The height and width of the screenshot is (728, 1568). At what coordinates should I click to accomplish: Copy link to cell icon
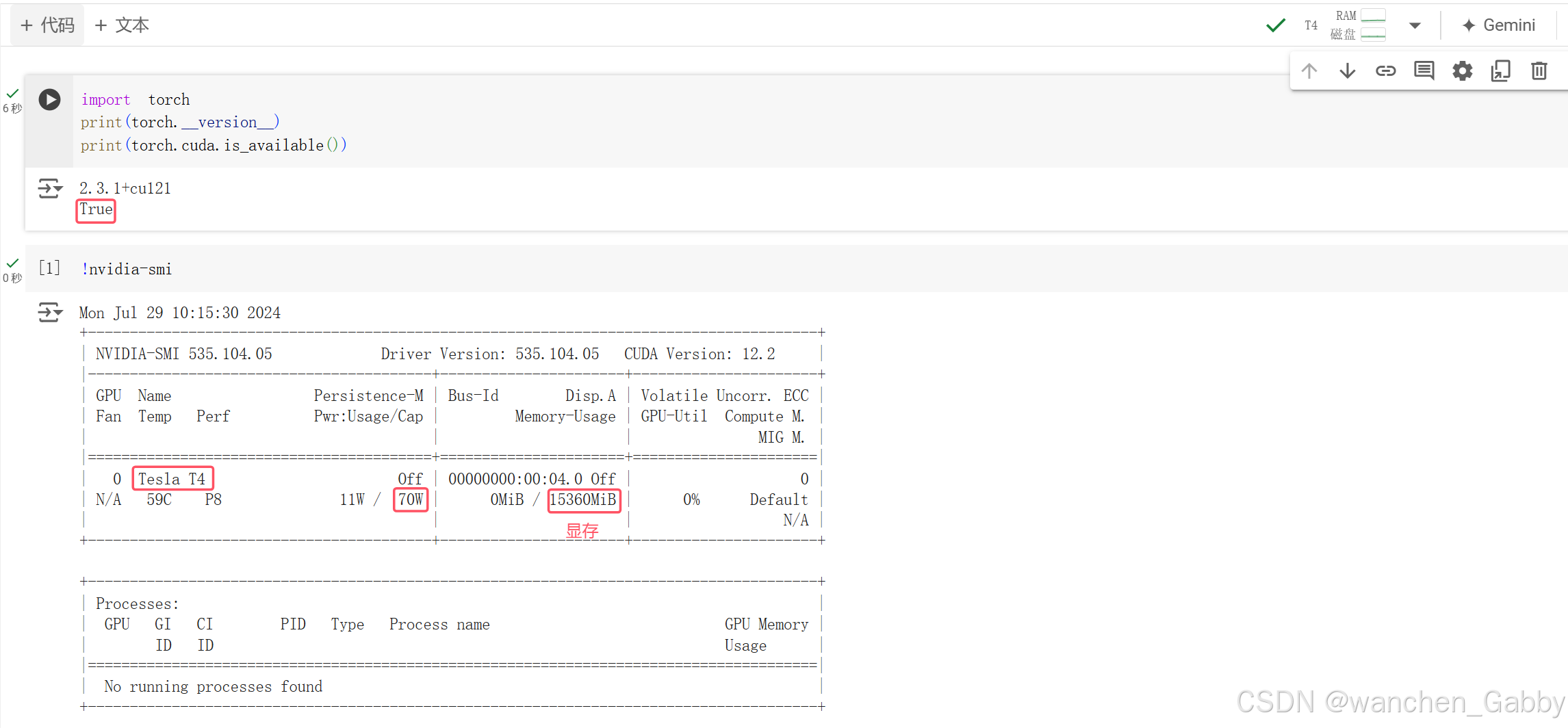1386,70
